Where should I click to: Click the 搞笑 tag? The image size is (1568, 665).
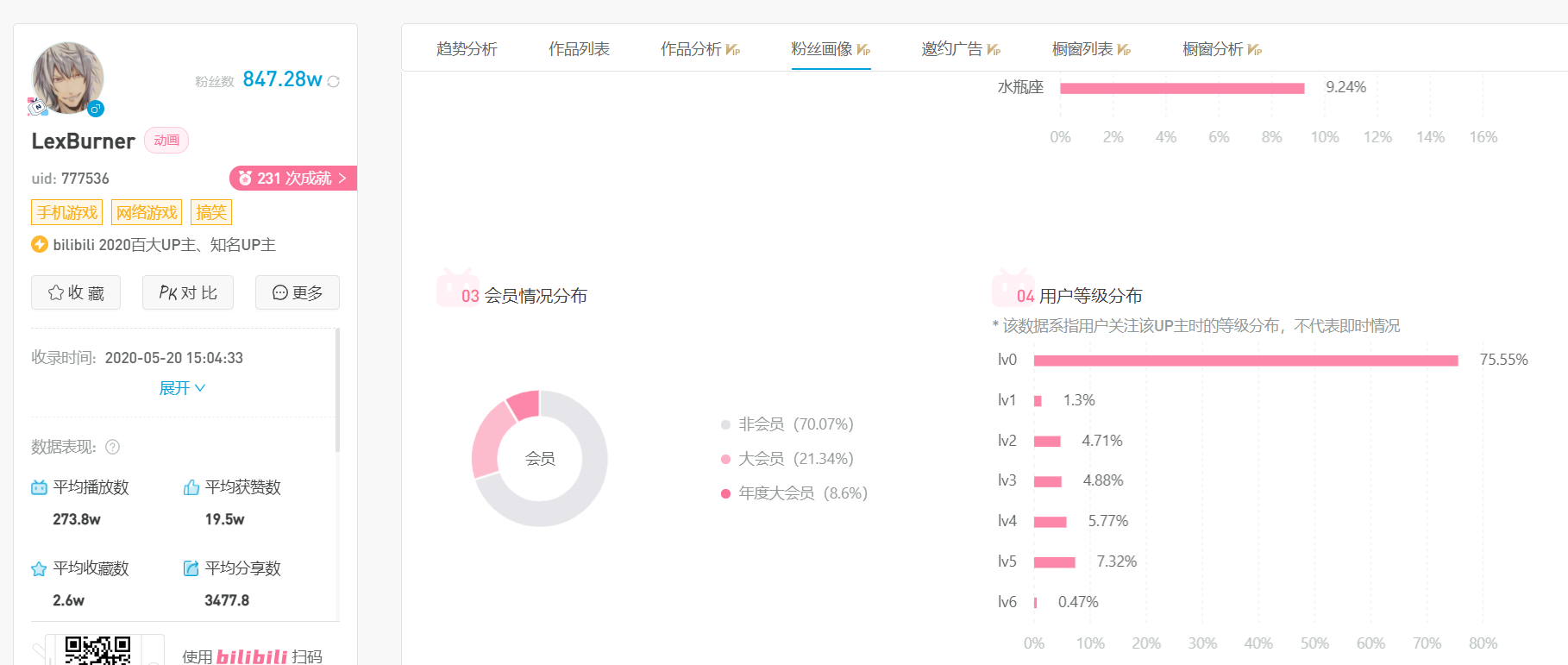(211, 212)
